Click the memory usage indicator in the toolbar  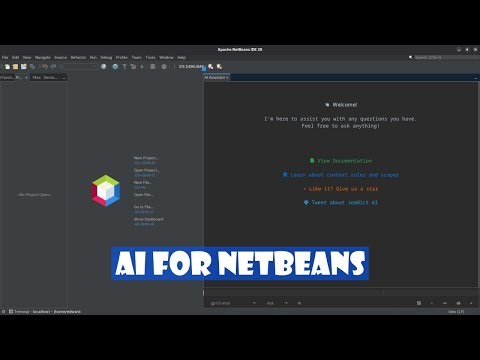[x=191, y=67]
